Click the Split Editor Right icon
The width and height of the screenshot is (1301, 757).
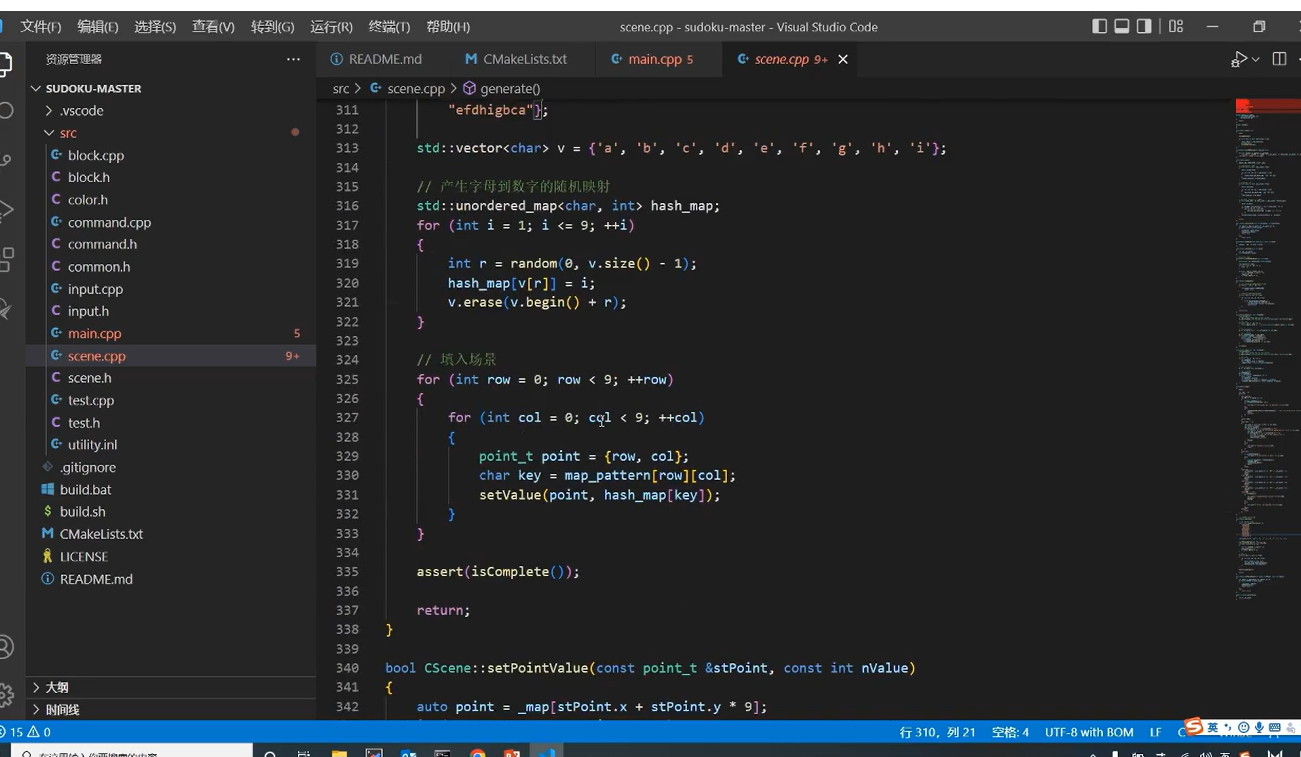point(1279,59)
